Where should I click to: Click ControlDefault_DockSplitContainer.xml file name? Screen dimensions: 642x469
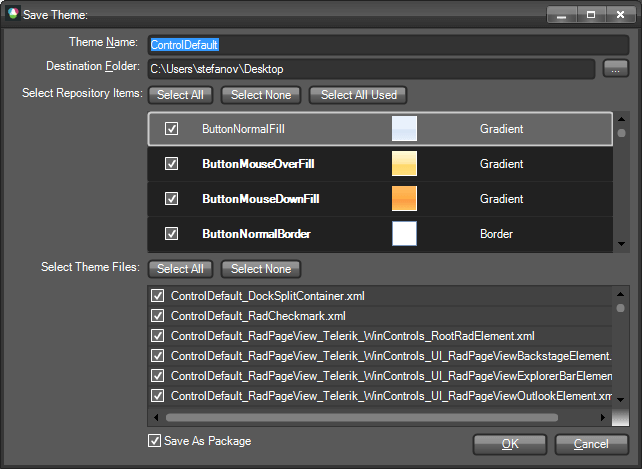click(268, 296)
